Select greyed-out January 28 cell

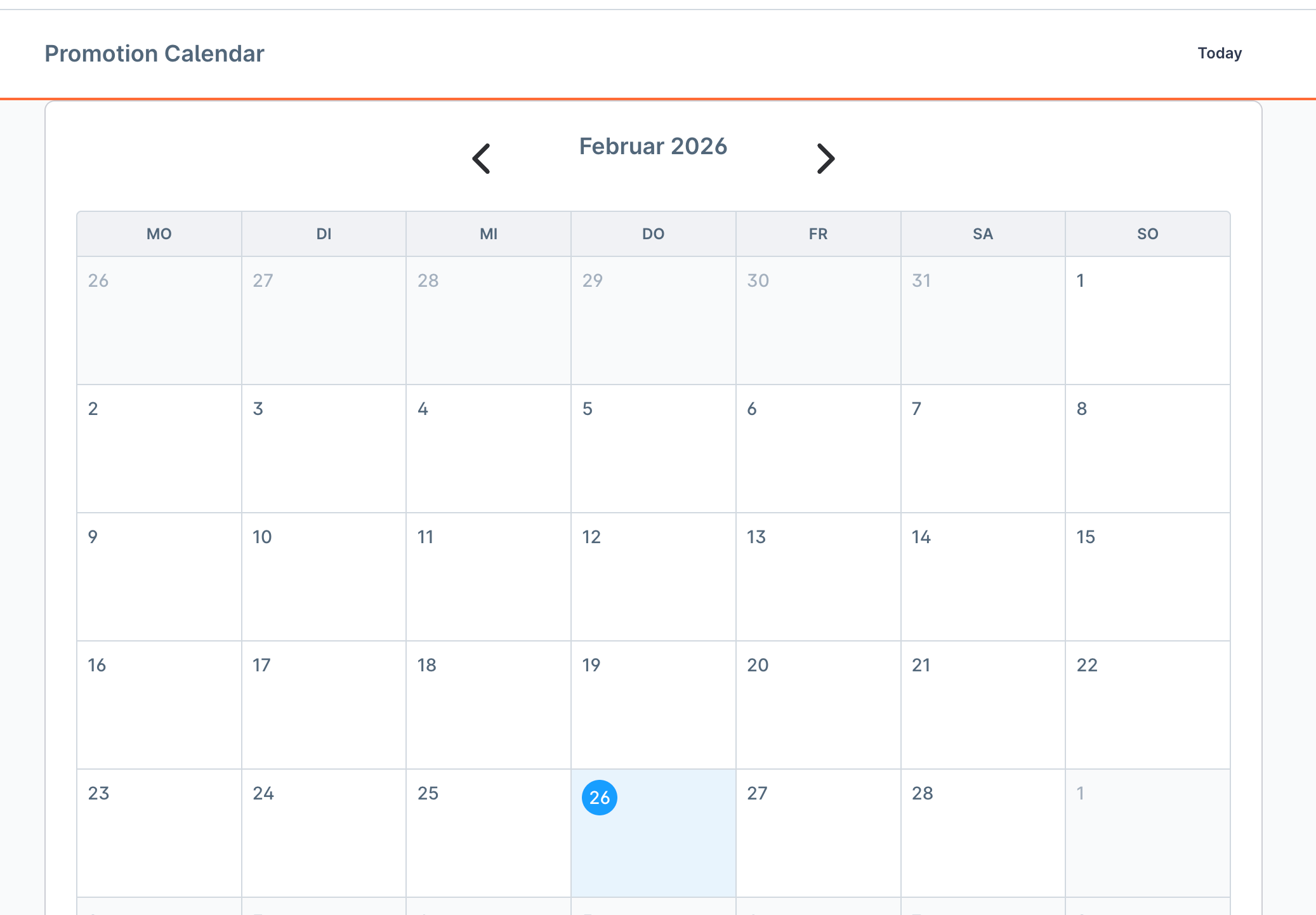click(x=489, y=320)
